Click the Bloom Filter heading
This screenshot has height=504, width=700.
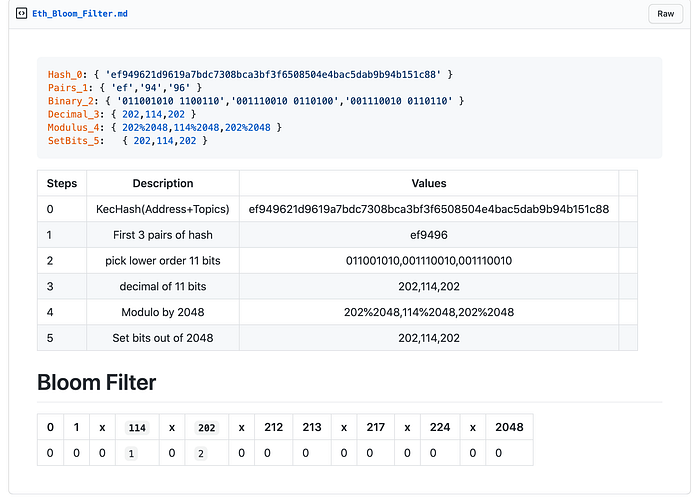click(97, 383)
